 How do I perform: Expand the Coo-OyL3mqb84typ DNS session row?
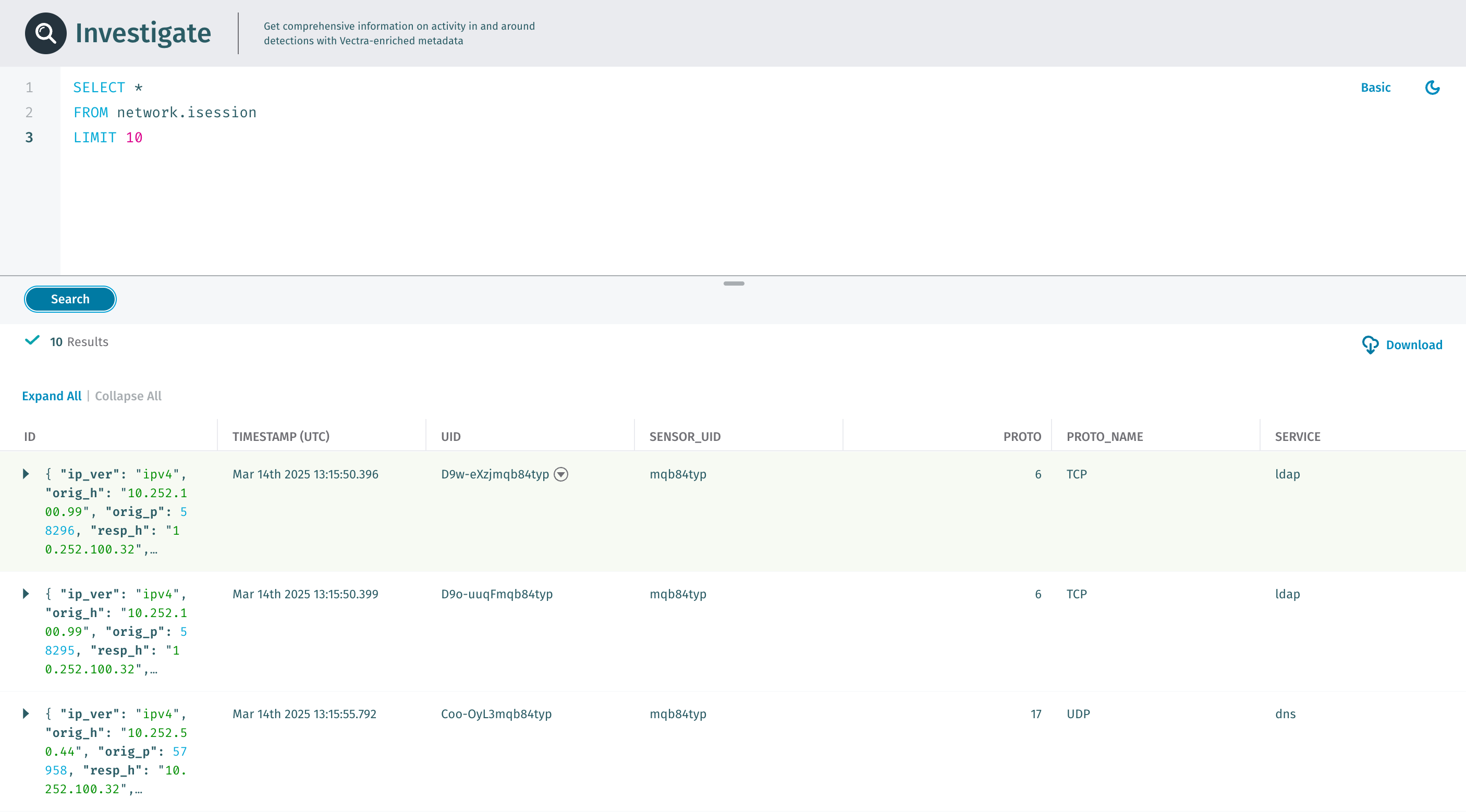tap(26, 713)
